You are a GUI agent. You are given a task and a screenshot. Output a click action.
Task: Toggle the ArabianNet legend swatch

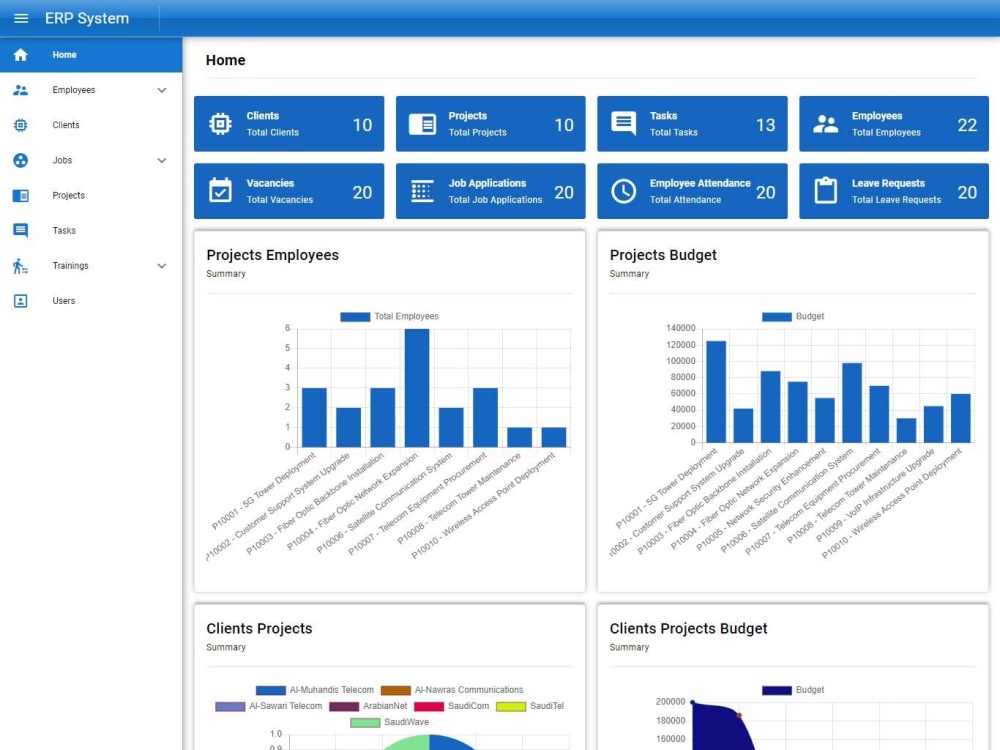click(344, 706)
